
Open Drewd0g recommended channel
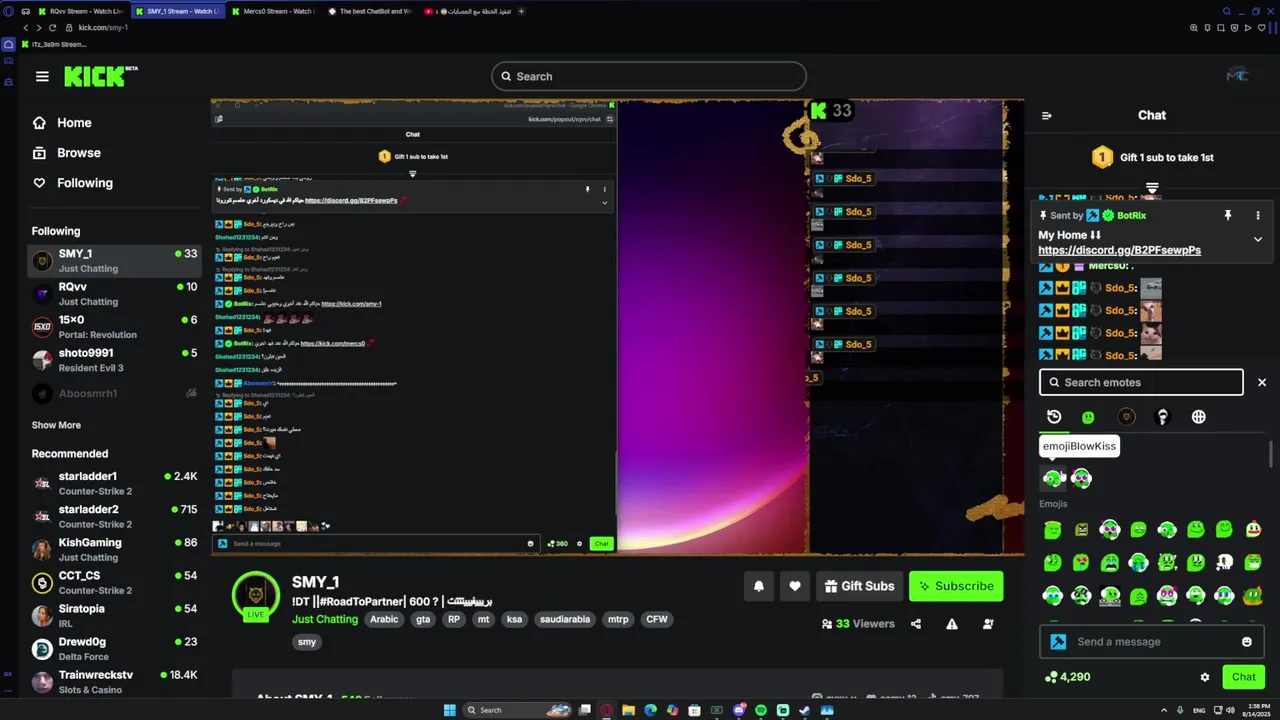coord(114,648)
